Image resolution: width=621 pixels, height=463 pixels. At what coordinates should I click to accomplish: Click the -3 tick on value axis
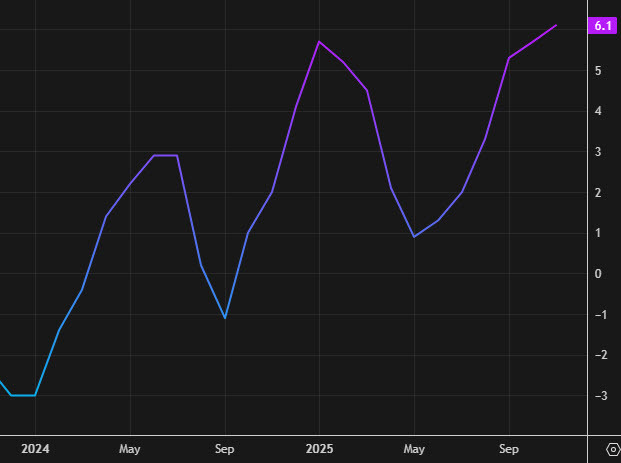tap(596, 396)
